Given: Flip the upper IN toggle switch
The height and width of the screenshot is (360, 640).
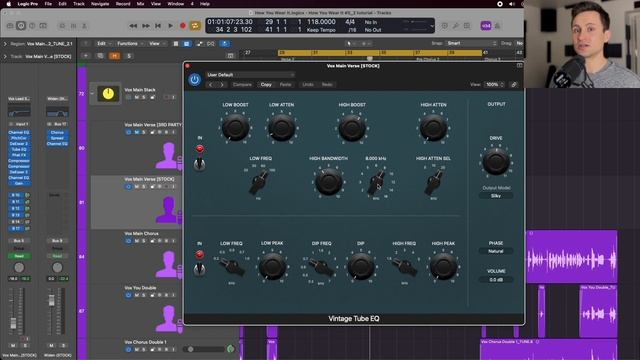Looking at the screenshot, I should [x=200, y=164].
